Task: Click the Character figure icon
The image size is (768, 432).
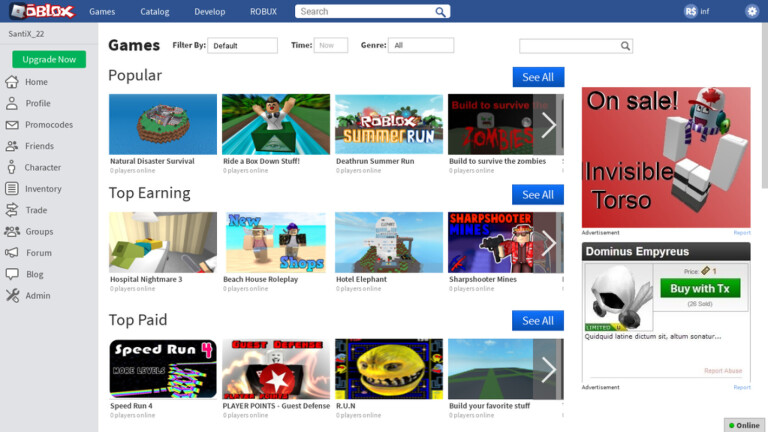Action: pos(12,168)
